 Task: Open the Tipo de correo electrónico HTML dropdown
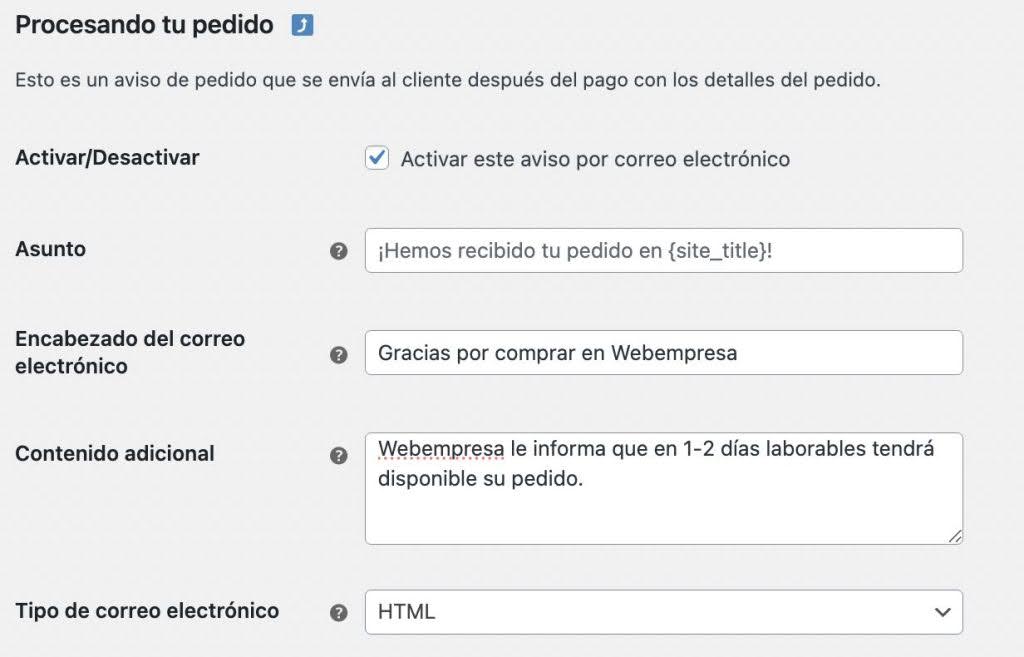click(663, 612)
